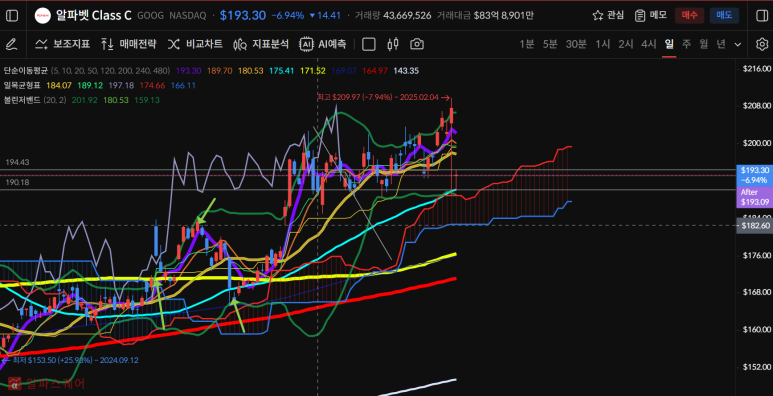The width and height of the screenshot is (773, 396).
Task: Open 지표분석 indicator analysis
Action: pos(261,45)
